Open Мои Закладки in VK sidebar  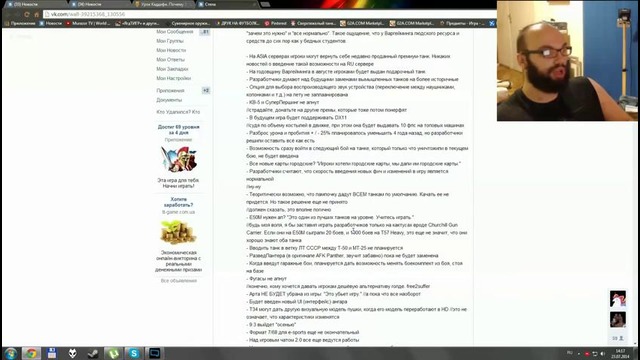click(x=172, y=69)
